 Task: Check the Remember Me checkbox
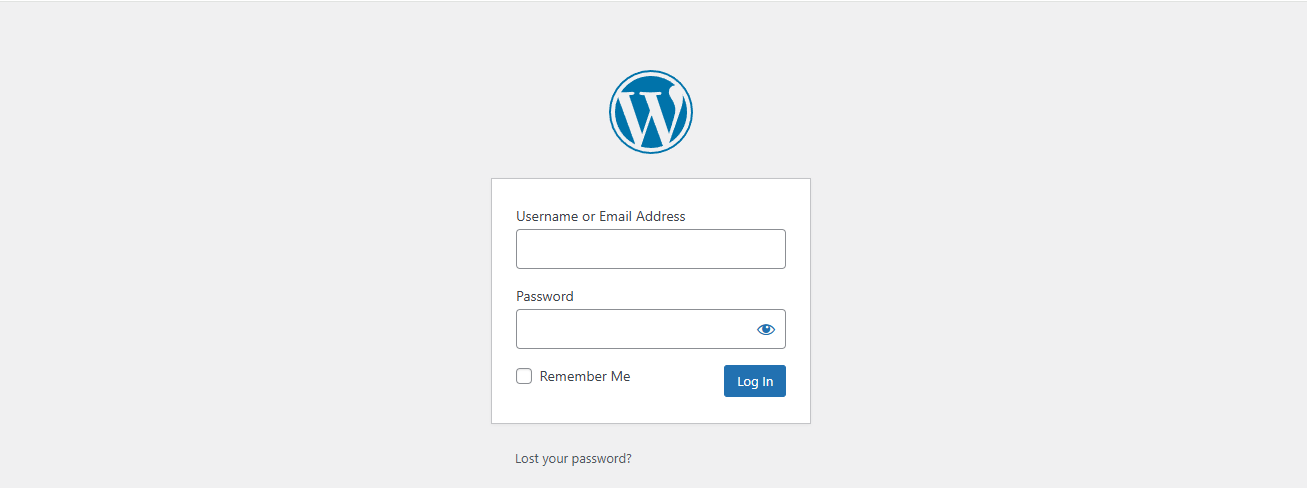(x=524, y=377)
